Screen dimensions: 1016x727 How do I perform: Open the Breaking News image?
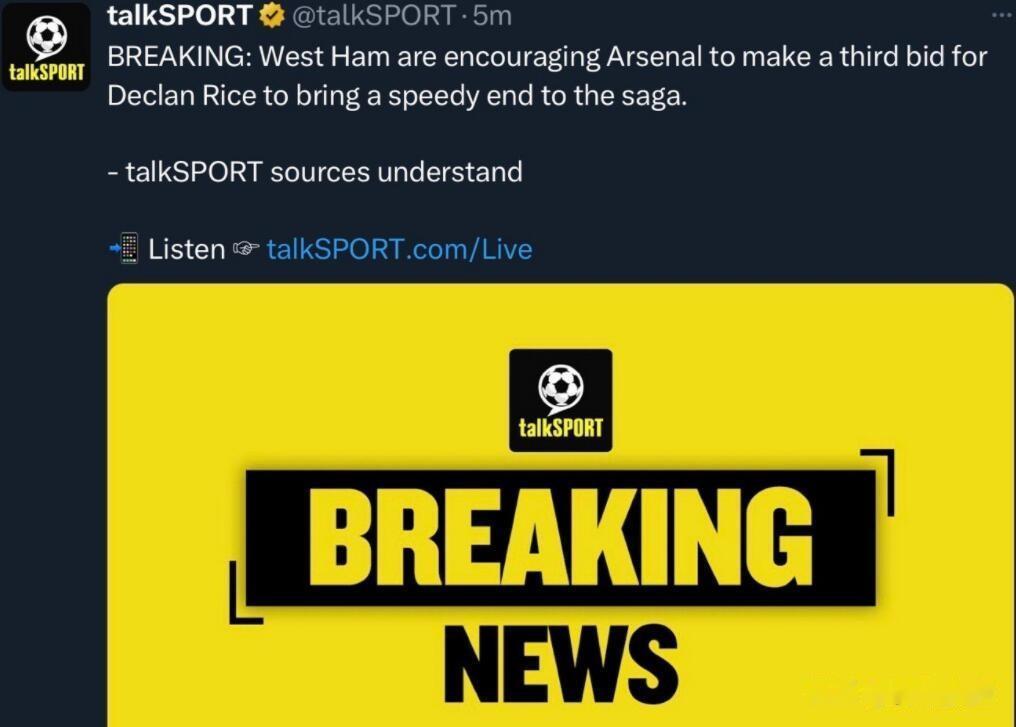point(560,505)
